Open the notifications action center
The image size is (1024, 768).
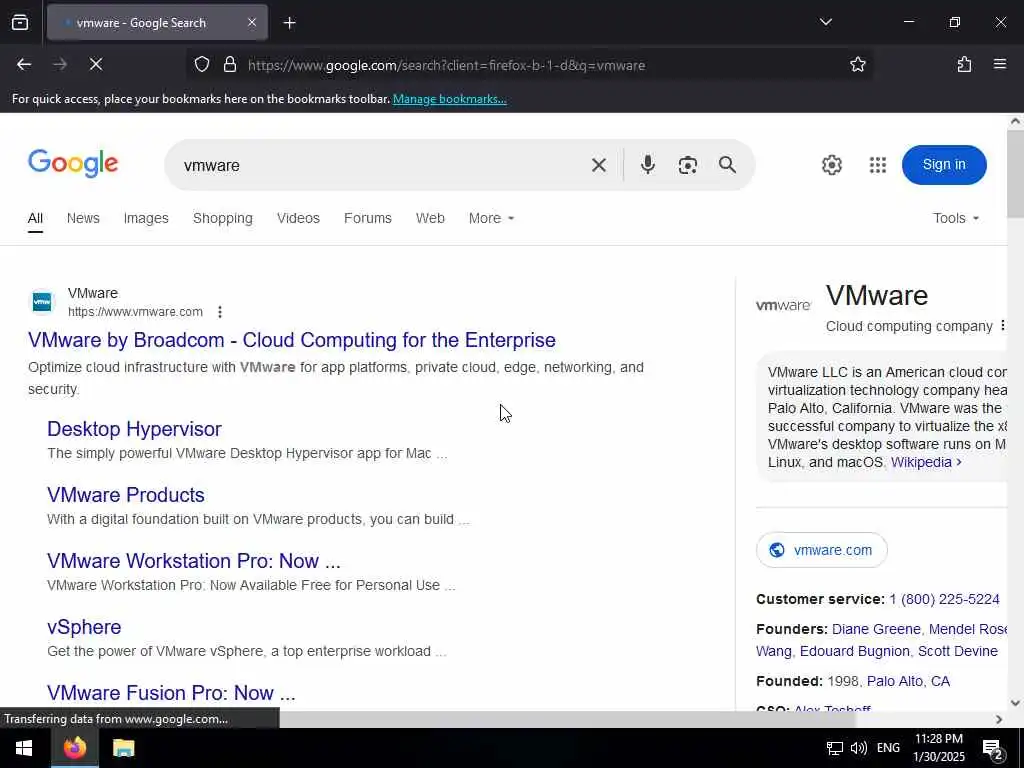pos(993,749)
